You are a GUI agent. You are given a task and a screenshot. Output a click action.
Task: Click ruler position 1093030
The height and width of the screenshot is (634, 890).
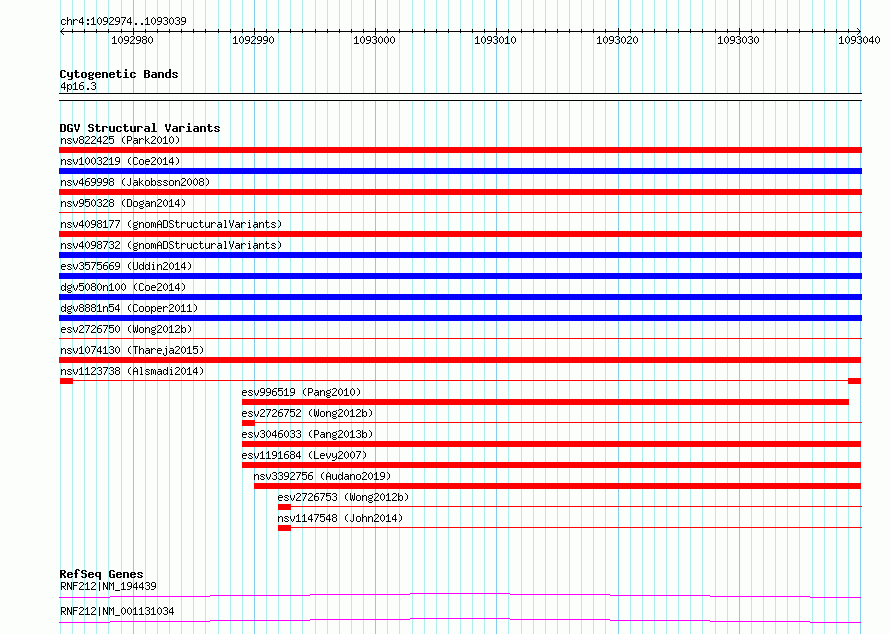[738, 40]
